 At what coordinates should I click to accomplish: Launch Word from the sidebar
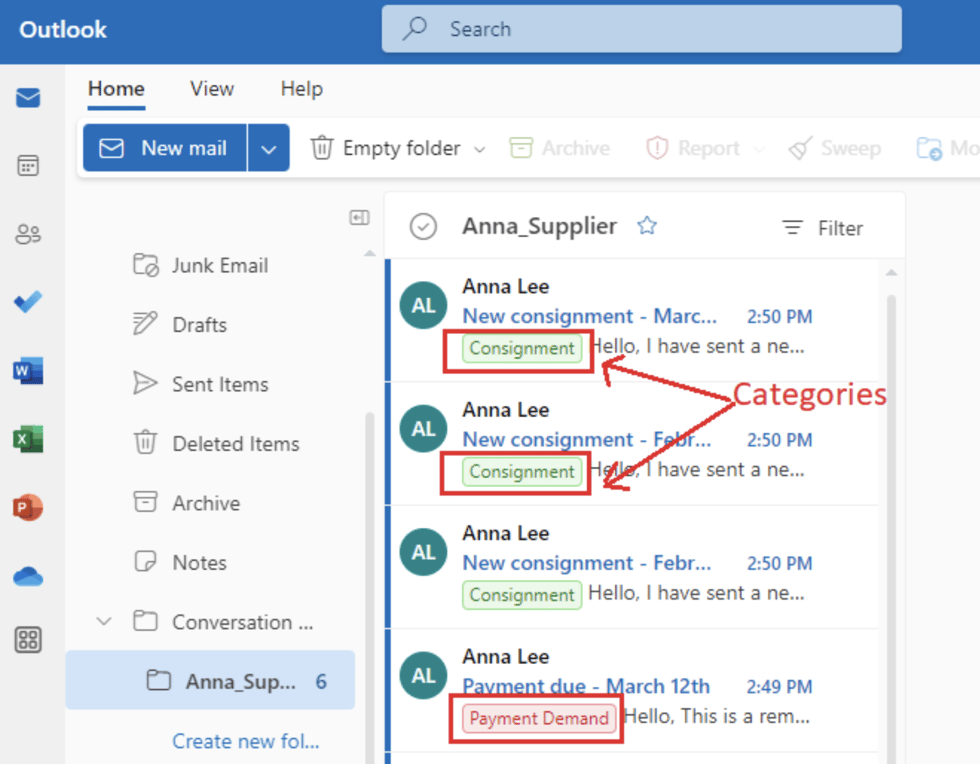click(27, 370)
